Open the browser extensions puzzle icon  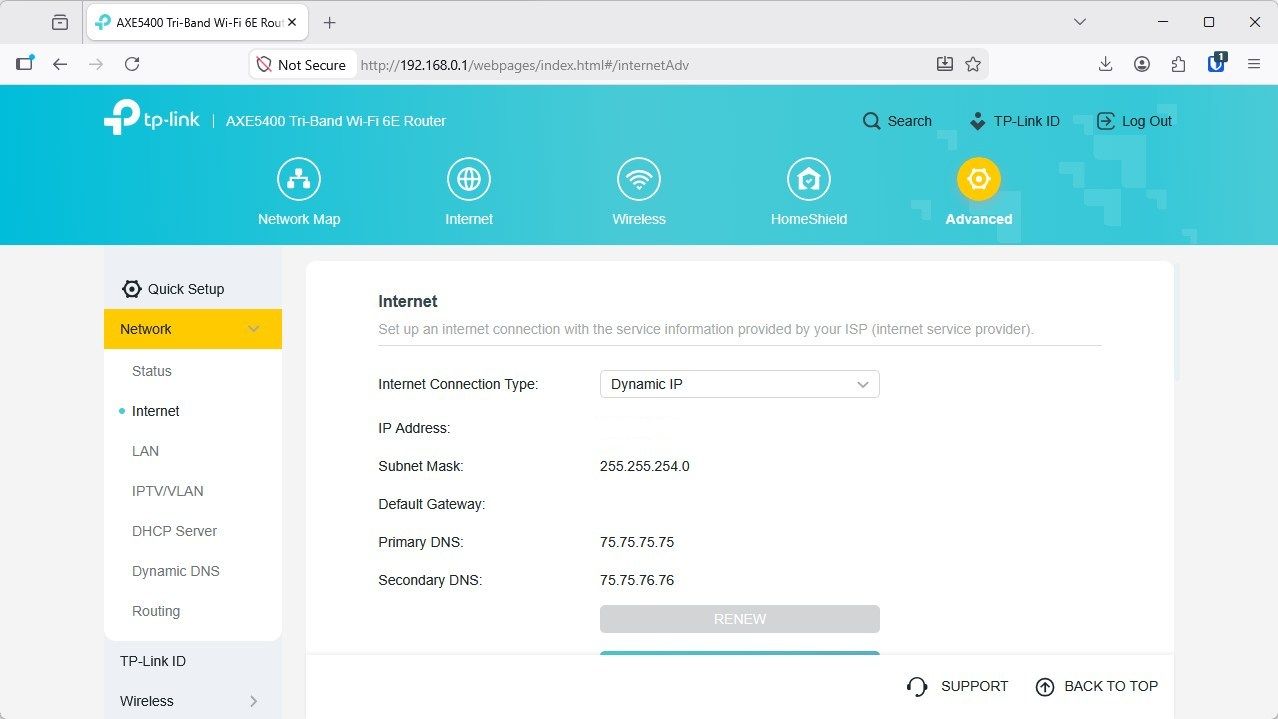click(x=1179, y=64)
